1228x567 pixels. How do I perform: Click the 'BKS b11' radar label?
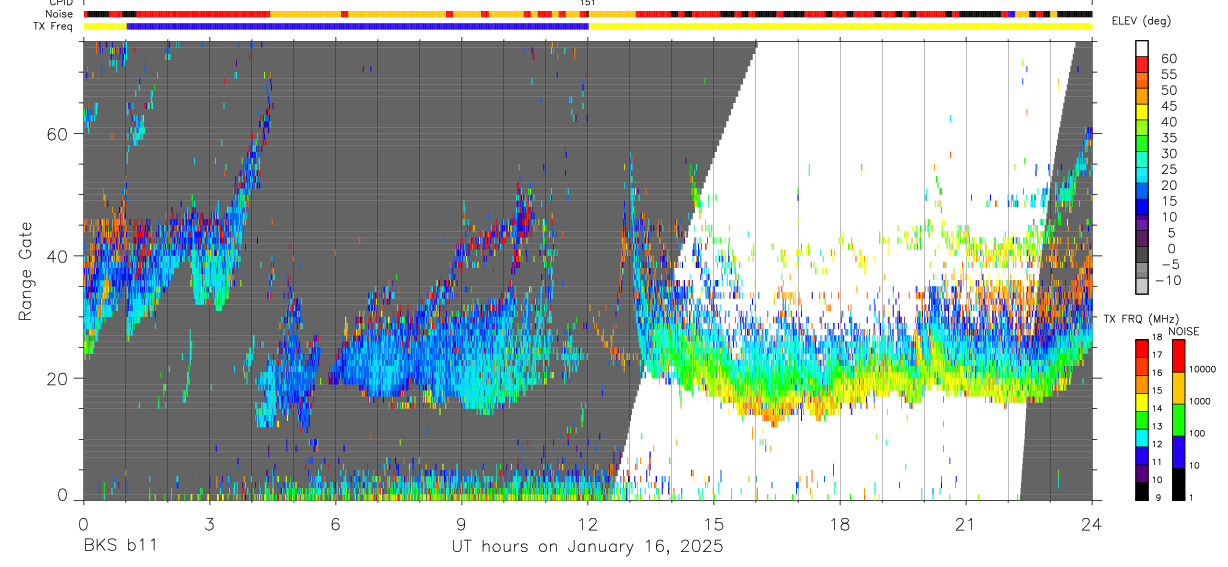point(119,546)
